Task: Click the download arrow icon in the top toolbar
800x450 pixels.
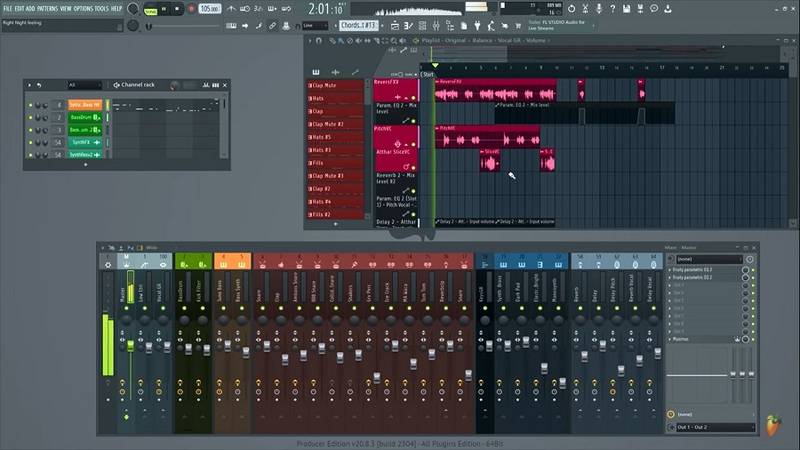Action: coord(668,9)
